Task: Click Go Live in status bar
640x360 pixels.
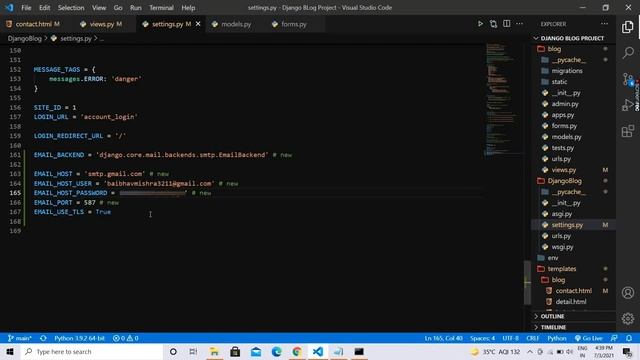Action: [589, 338]
